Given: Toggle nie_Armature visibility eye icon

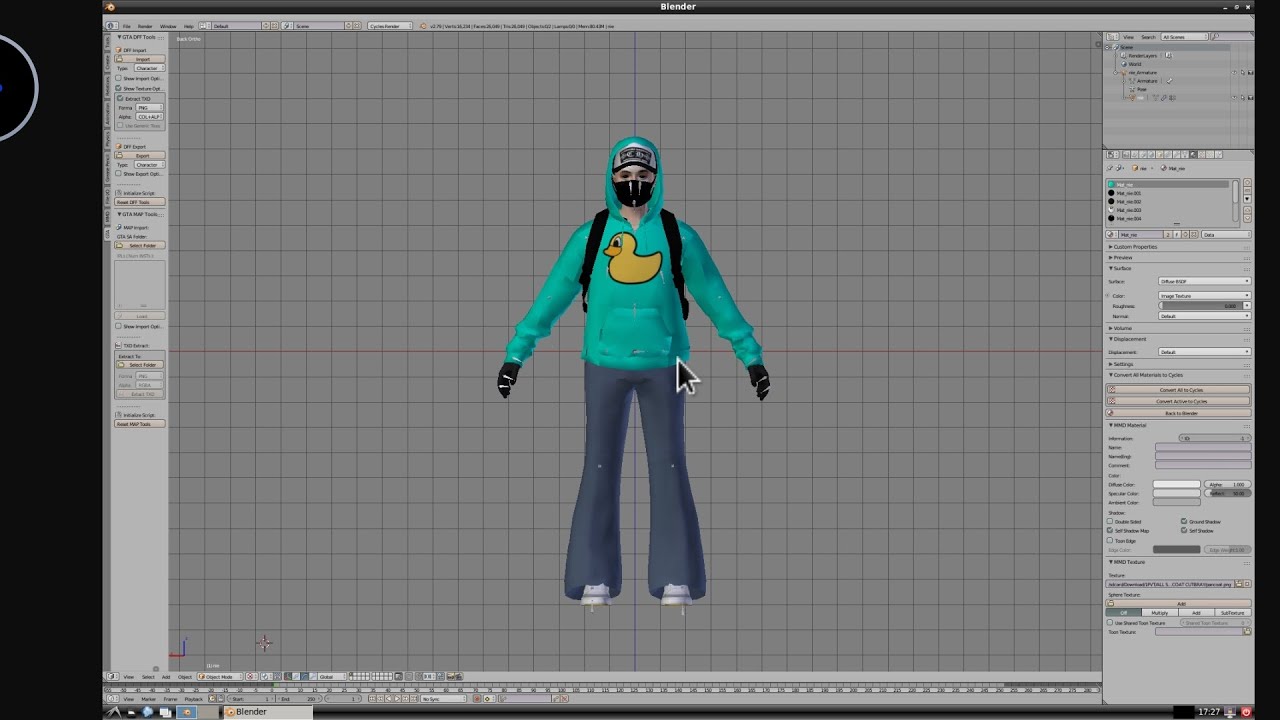Looking at the screenshot, I should click(1234, 72).
